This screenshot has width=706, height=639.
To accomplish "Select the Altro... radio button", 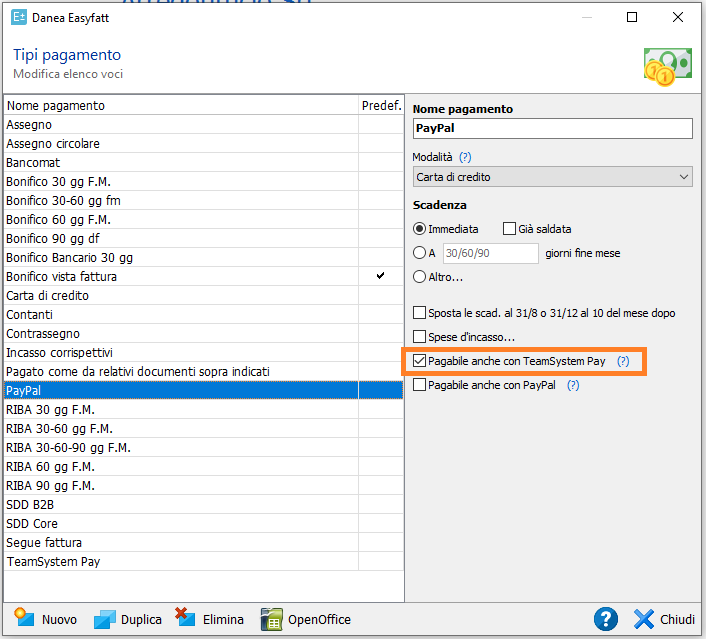I will tap(419, 276).
